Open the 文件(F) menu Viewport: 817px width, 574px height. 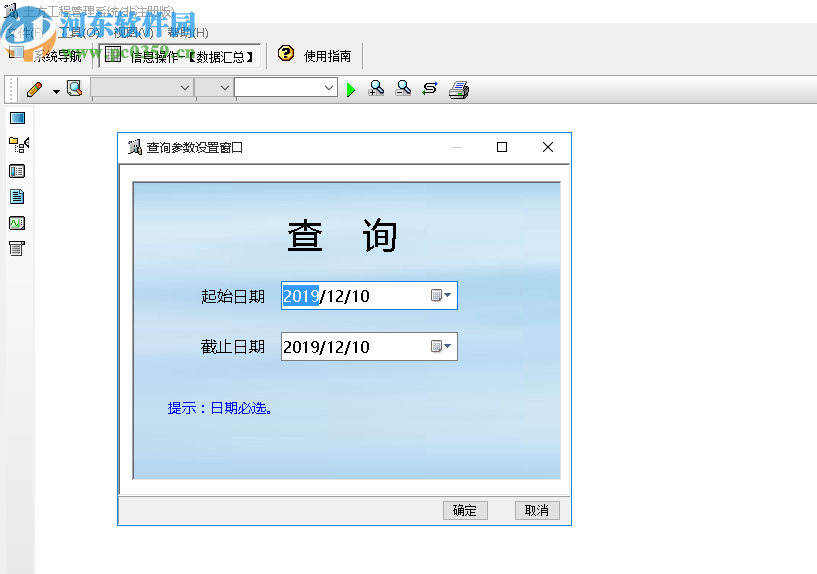[24, 32]
